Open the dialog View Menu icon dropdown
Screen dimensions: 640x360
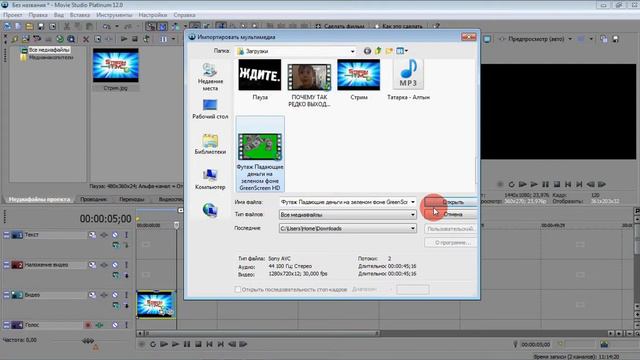(402, 51)
